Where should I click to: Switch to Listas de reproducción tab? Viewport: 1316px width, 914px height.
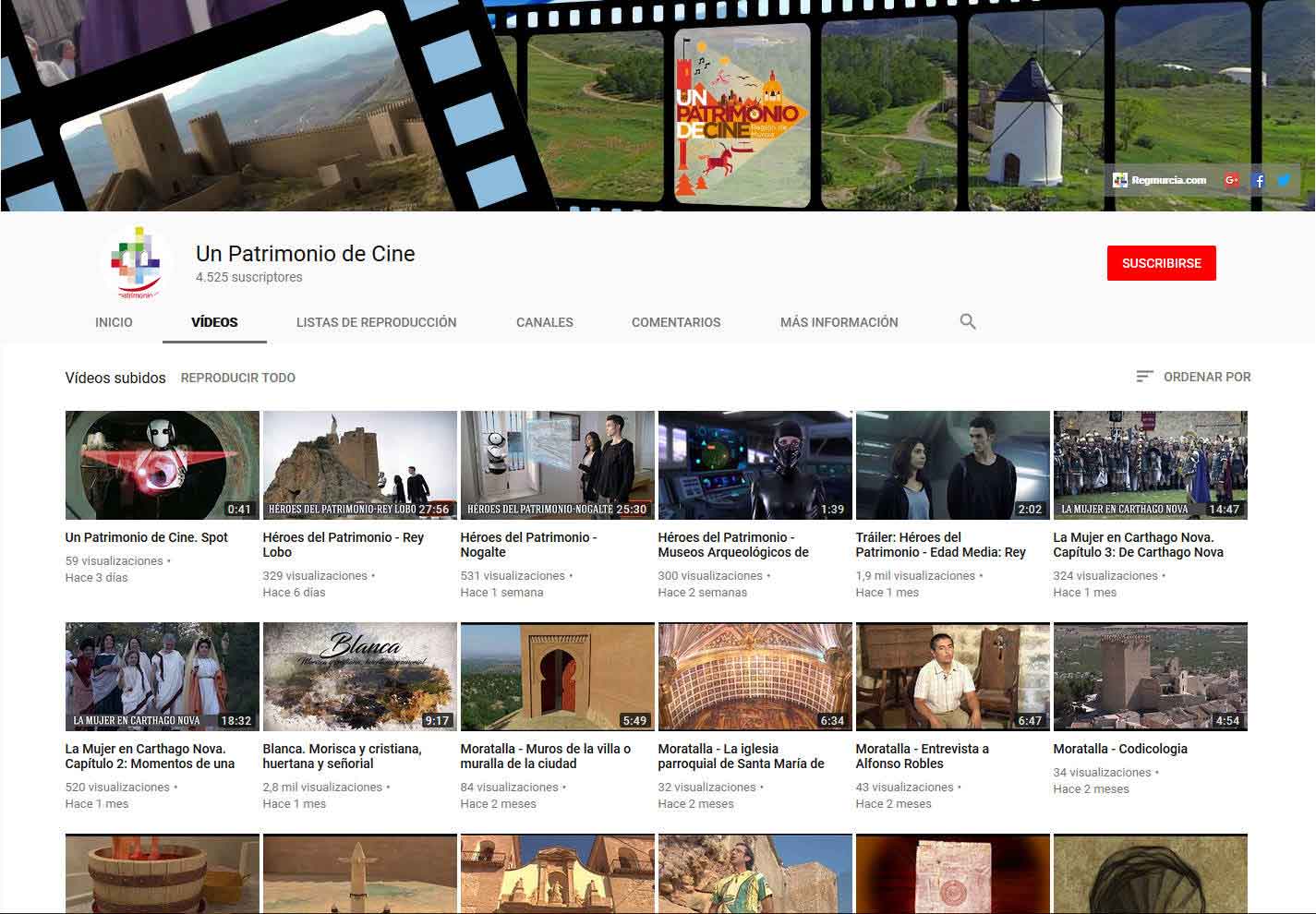pyautogui.click(x=376, y=322)
